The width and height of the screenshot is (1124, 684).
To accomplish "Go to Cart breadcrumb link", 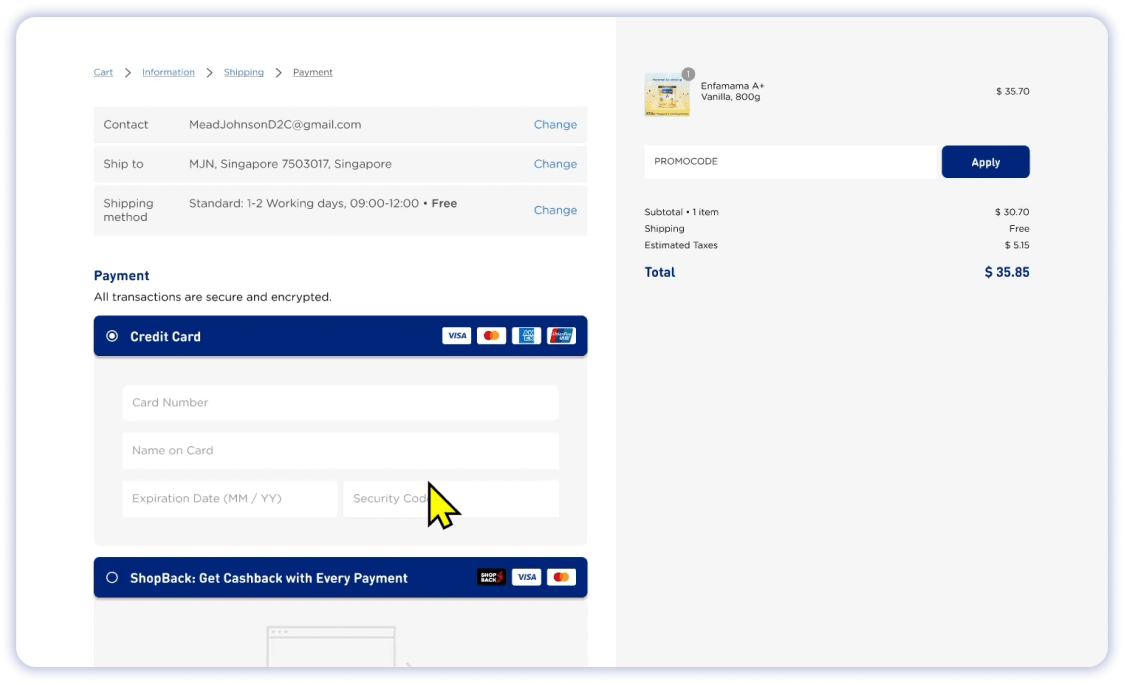I will point(103,72).
